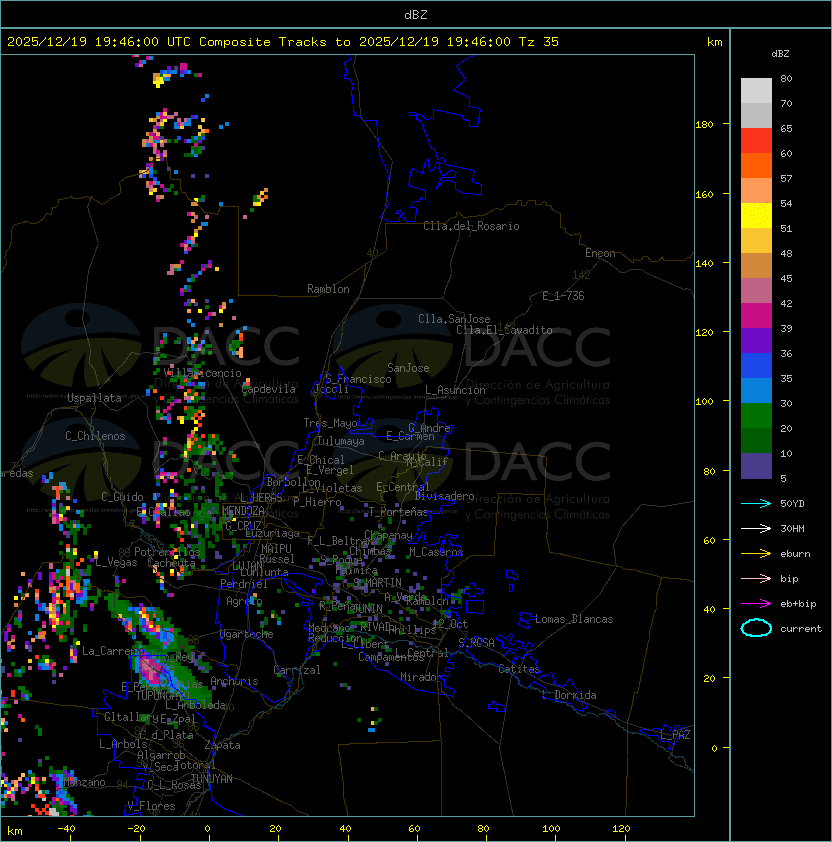Image resolution: width=832 pixels, height=842 pixels.
Task: Pick the purple swatch between 39 and 36
Action: point(756,341)
